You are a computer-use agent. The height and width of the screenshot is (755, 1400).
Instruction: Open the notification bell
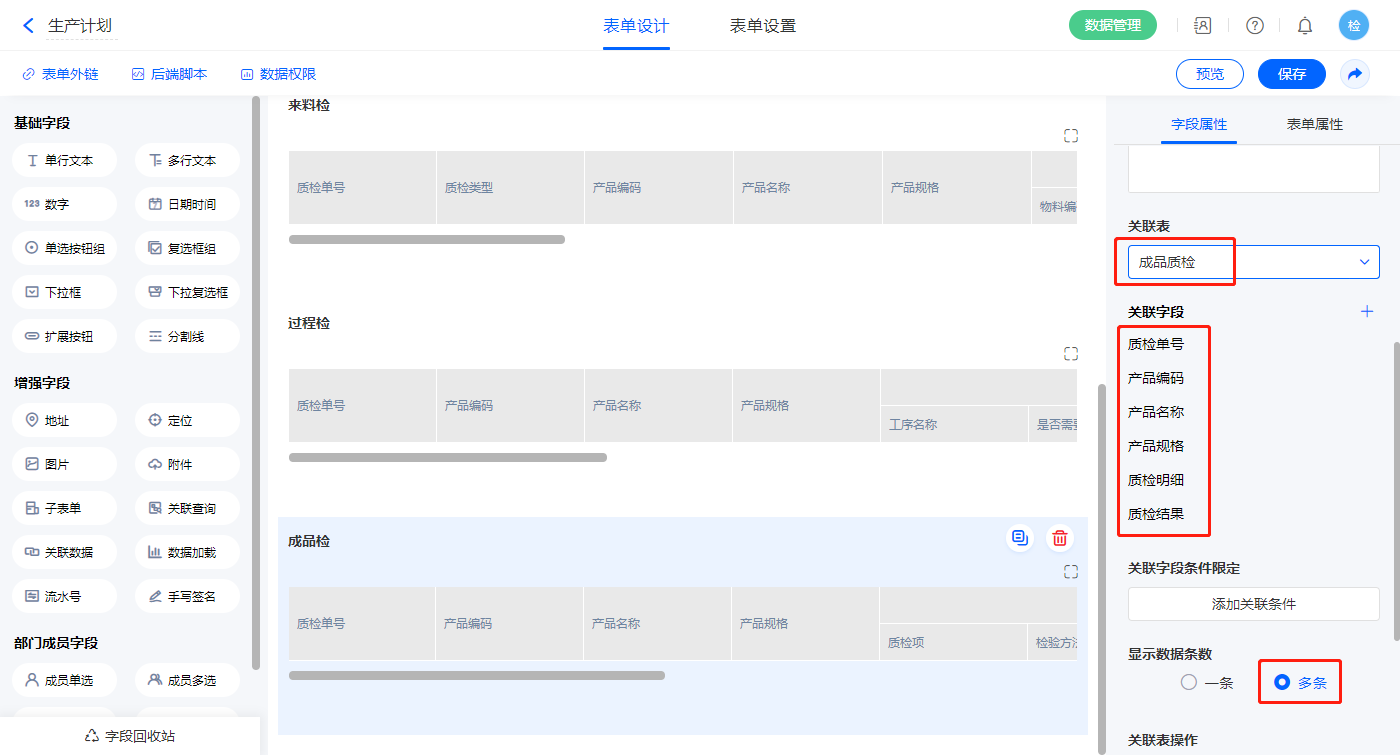coord(1305,26)
